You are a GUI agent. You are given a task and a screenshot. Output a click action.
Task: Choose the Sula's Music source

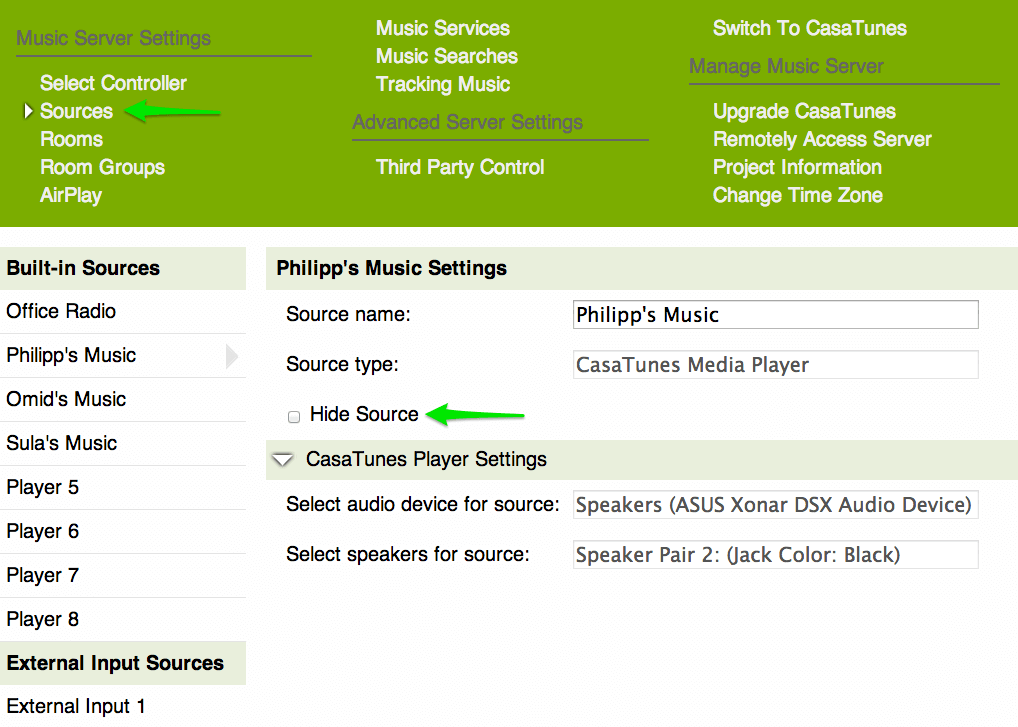click(60, 443)
